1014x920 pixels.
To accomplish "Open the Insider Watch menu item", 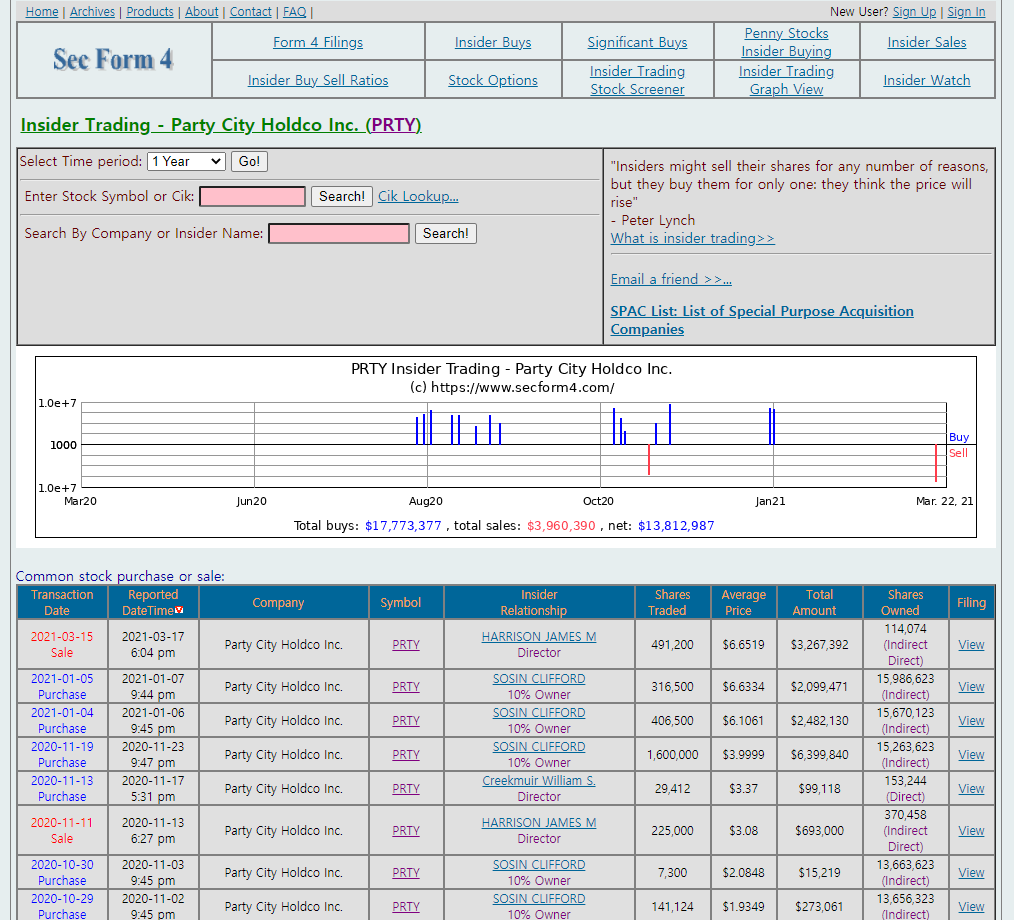I will click(x=927, y=80).
